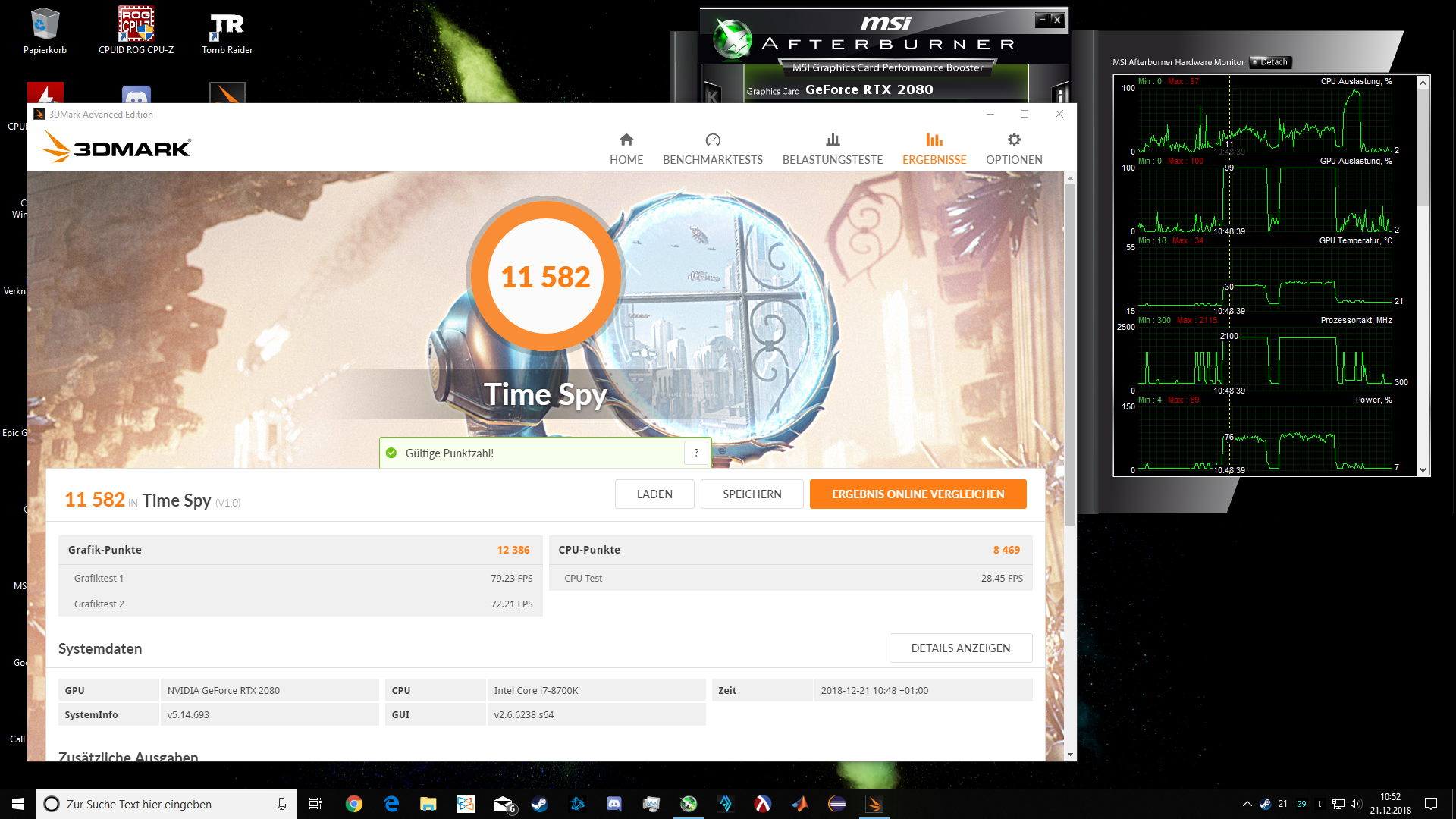The image size is (1456, 819).
Task: Click ERGEBNIS ONLINE VERGLEICHEN button
Action: (x=918, y=494)
